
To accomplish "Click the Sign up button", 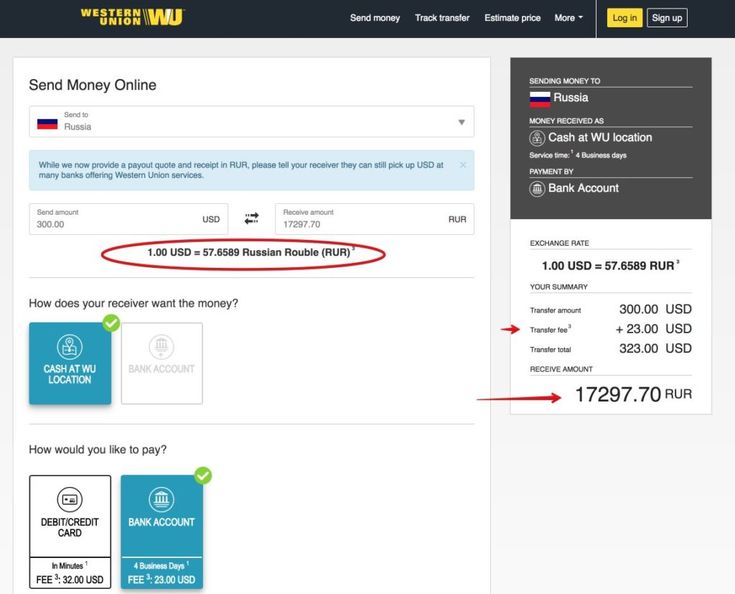I will click(x=667, y=18).
